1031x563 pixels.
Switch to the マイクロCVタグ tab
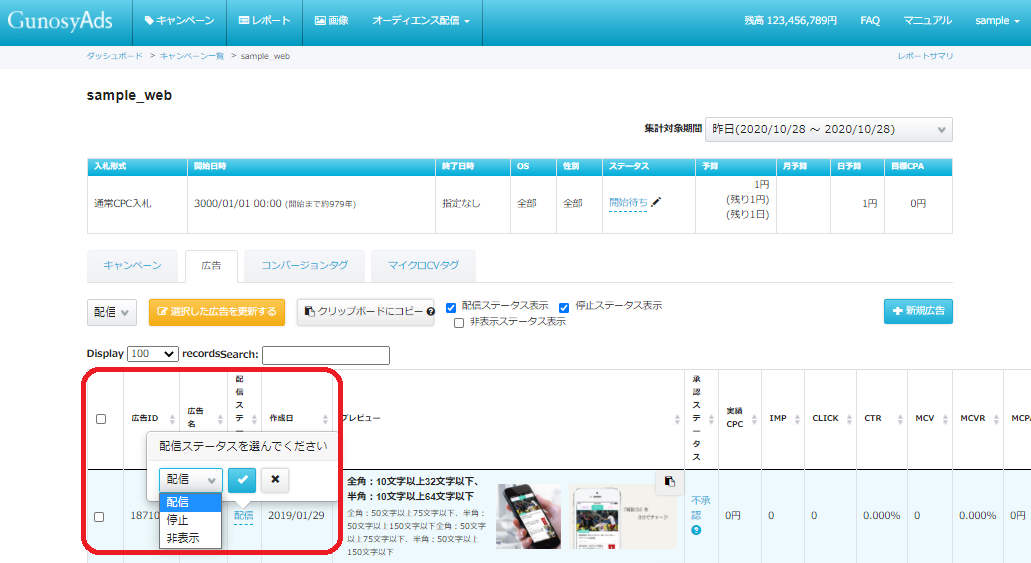(423, 266)
